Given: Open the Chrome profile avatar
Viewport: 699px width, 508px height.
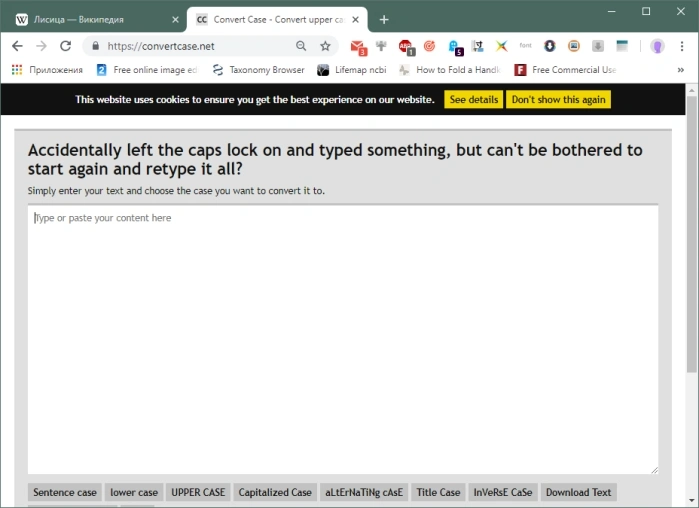Looking at the screenshot, I should click(657, 46).
